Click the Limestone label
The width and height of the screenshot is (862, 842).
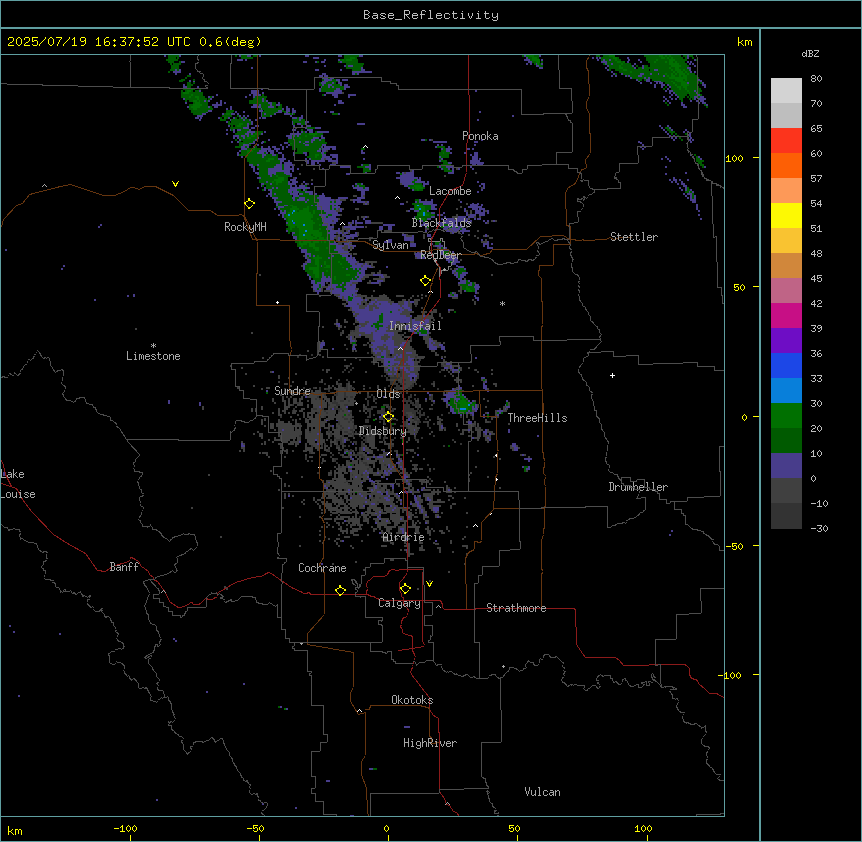[153, 356]
